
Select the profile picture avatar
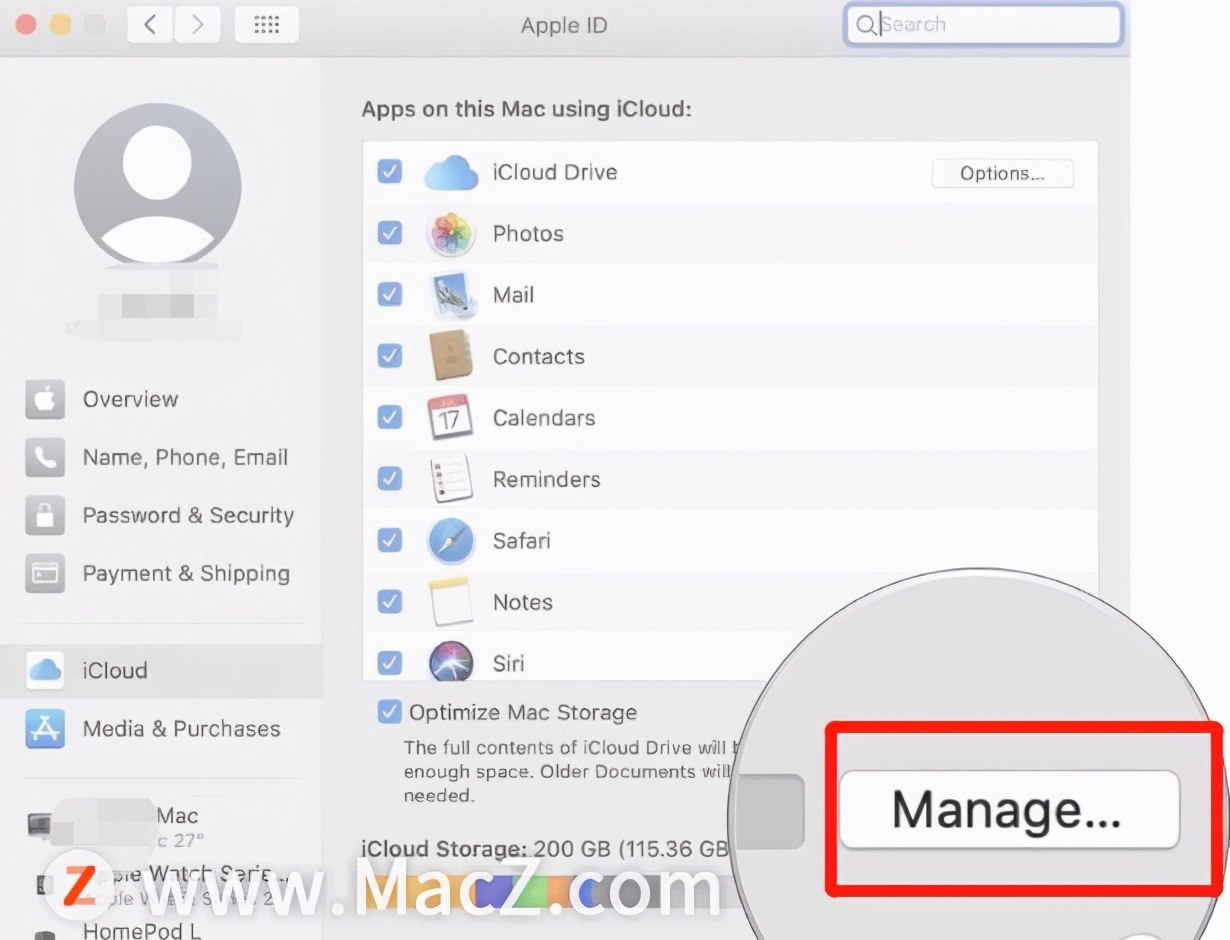tap(157, 185)
